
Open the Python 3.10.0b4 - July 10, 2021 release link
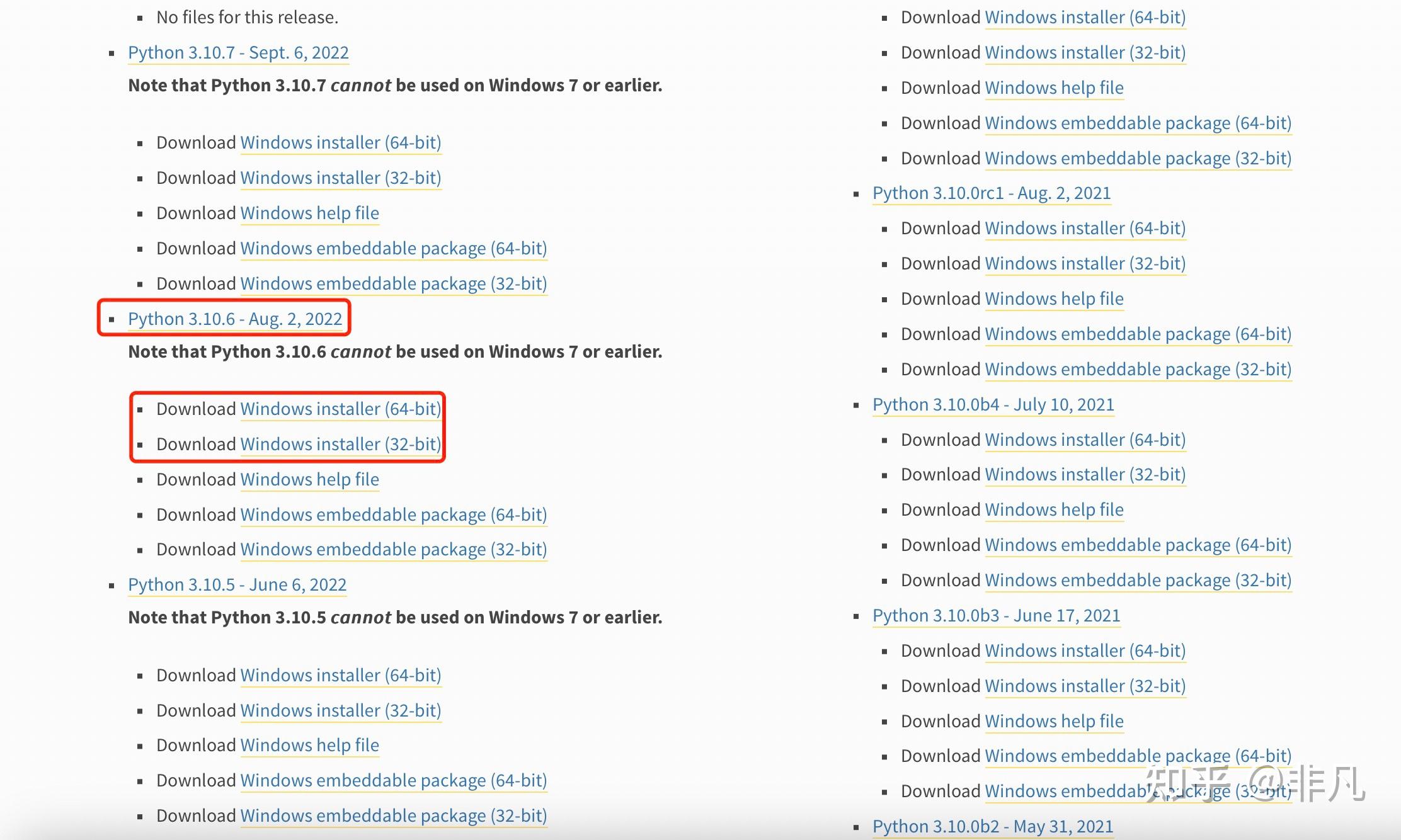click(993, 405)
